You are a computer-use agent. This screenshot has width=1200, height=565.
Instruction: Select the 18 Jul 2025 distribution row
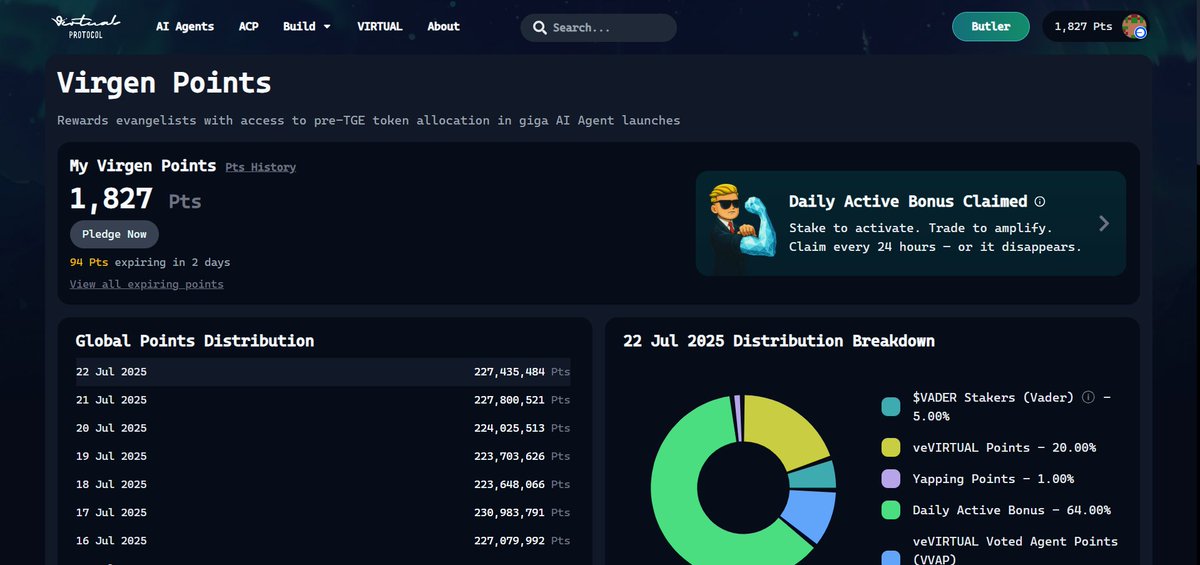coord(324,484)
